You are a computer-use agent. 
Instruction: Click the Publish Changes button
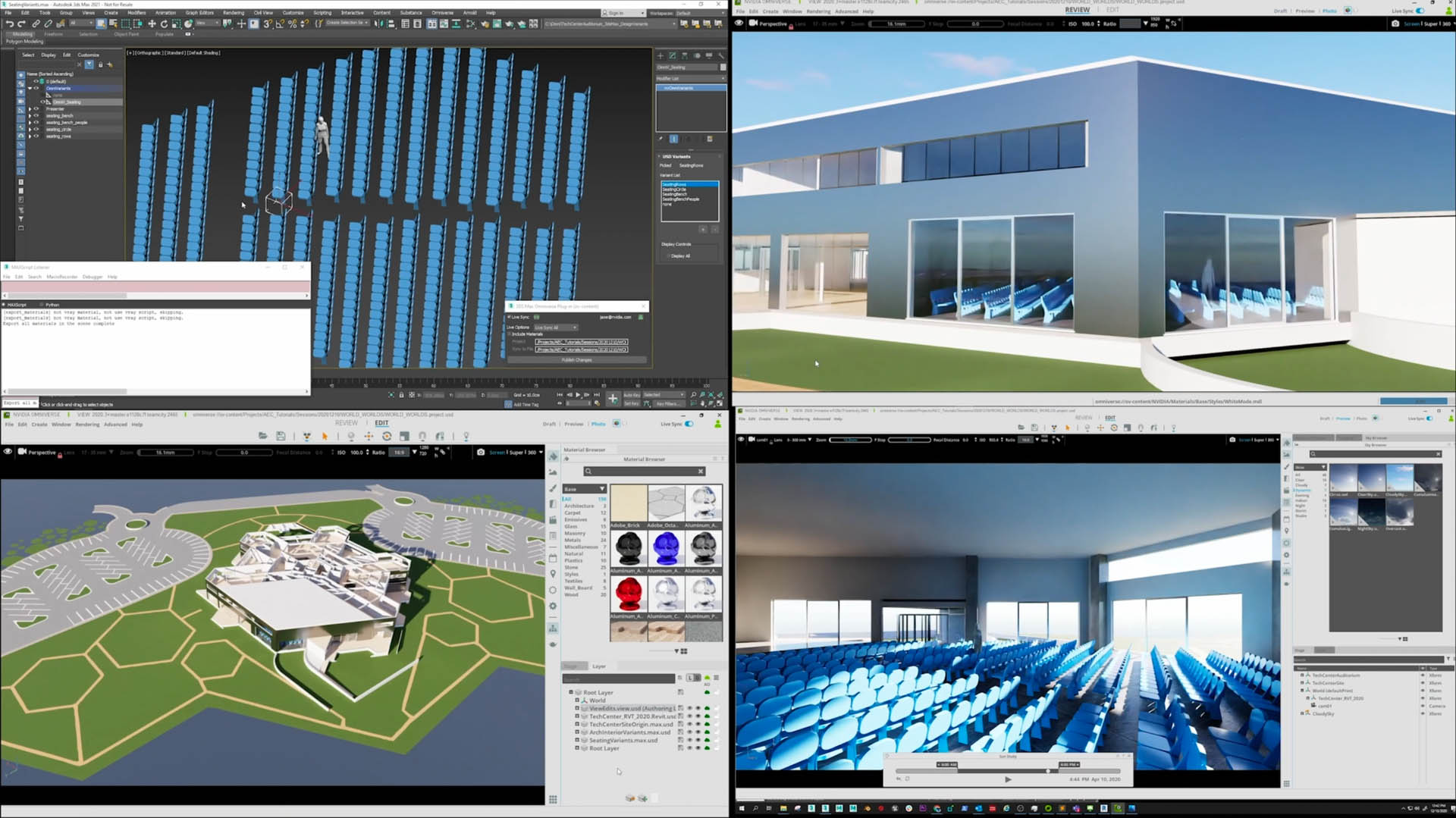click(x=576, y=360)
